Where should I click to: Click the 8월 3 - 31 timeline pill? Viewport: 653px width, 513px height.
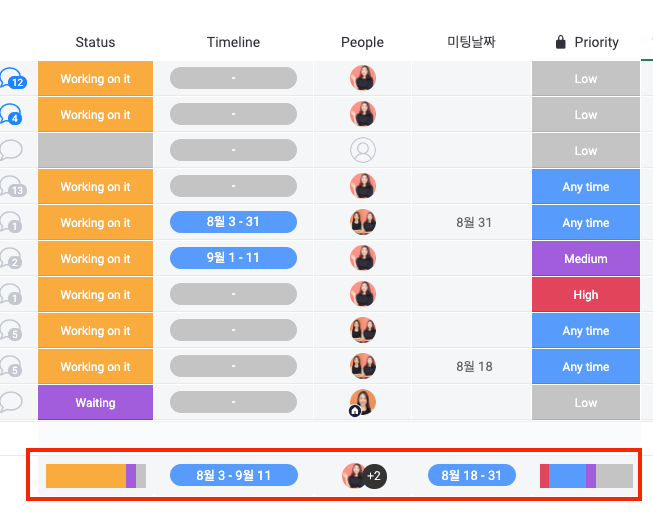233,222
